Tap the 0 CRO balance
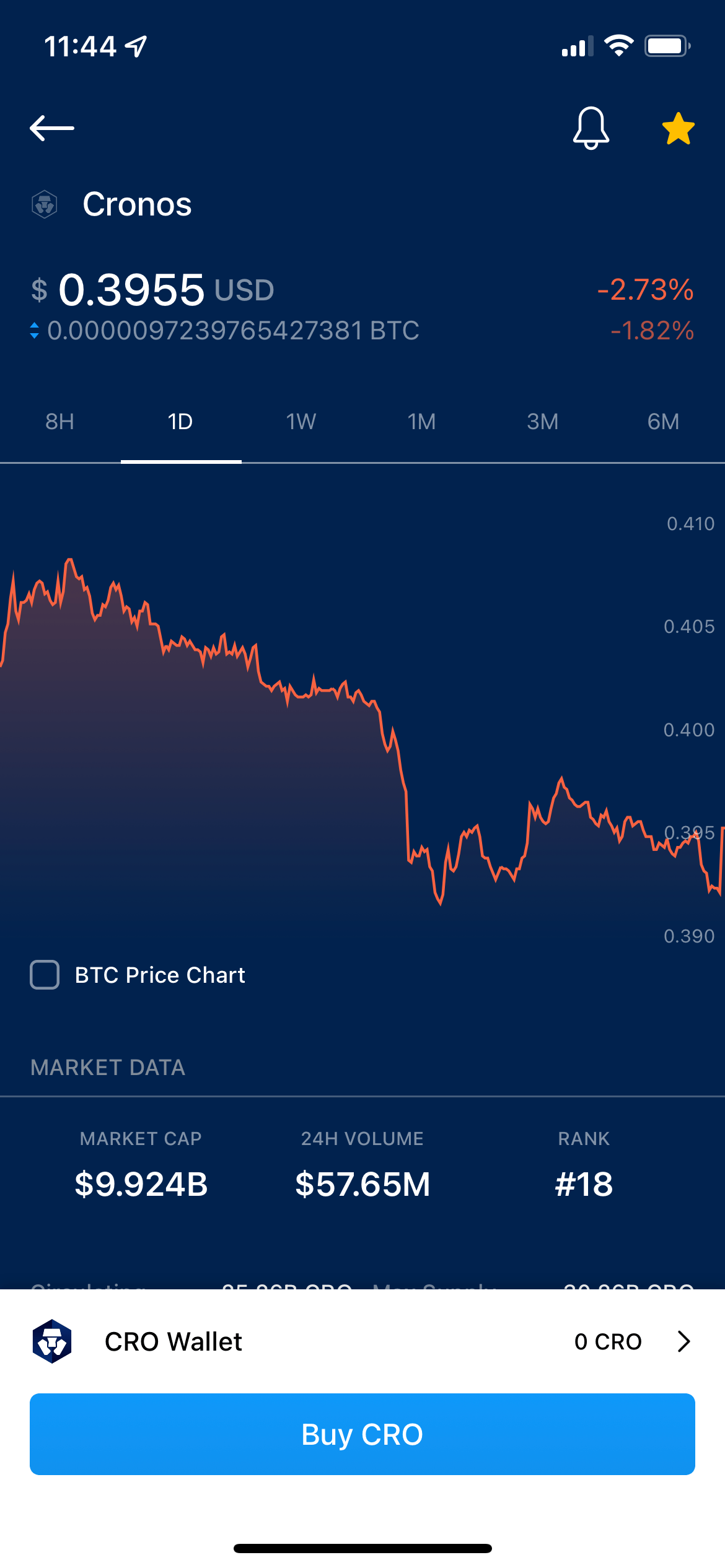725x1568 pixels. pyautogui.click(x=608, y=1341)
